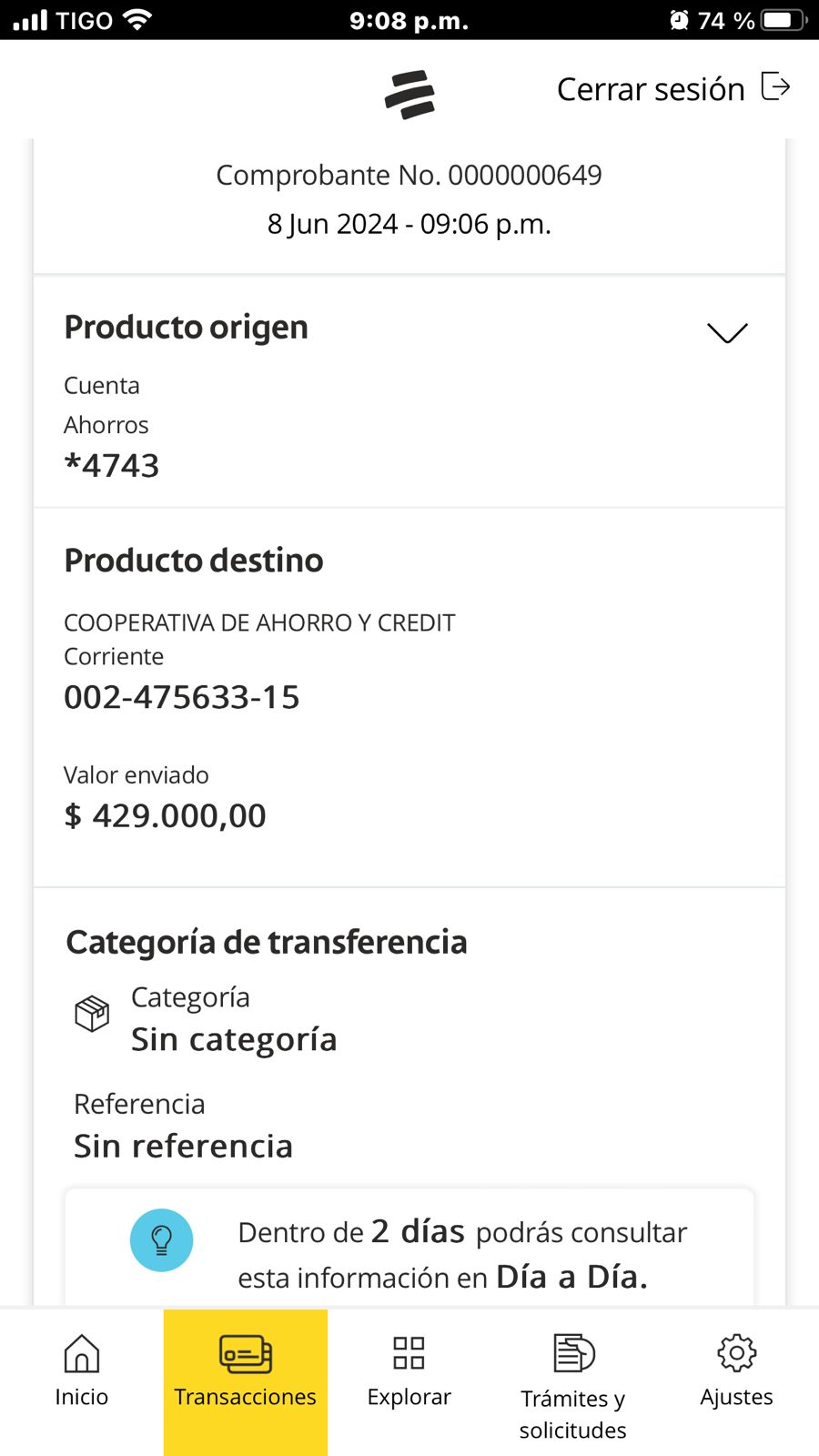Tap the Comprobante No. 0000000649 text
The height and width of the screenshot is (1456, 819).
coord(409,175)
